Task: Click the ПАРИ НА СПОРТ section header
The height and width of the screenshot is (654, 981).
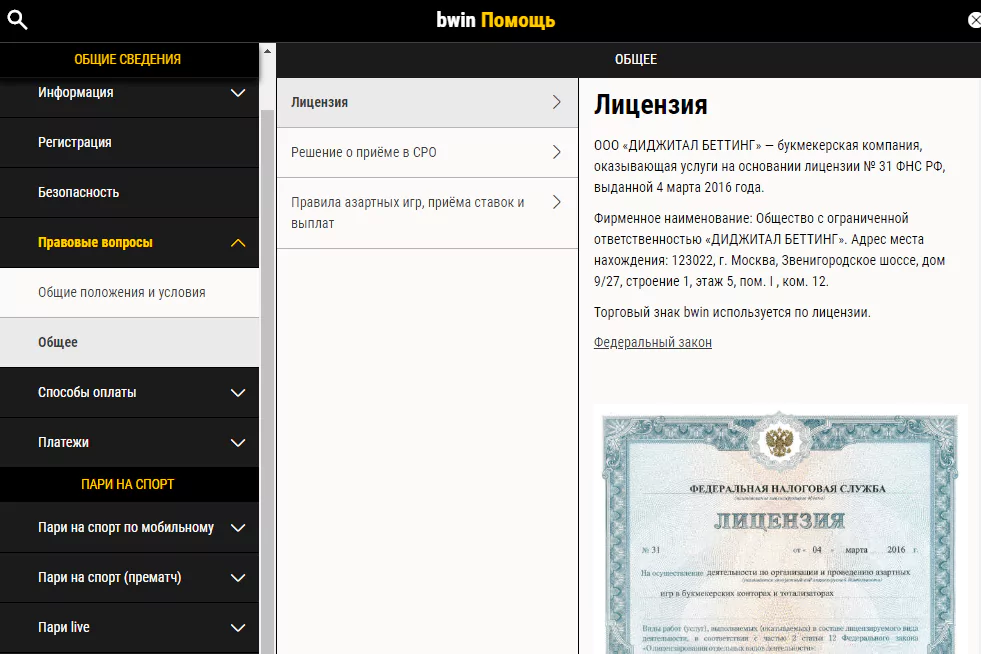Action: point(128,484)
